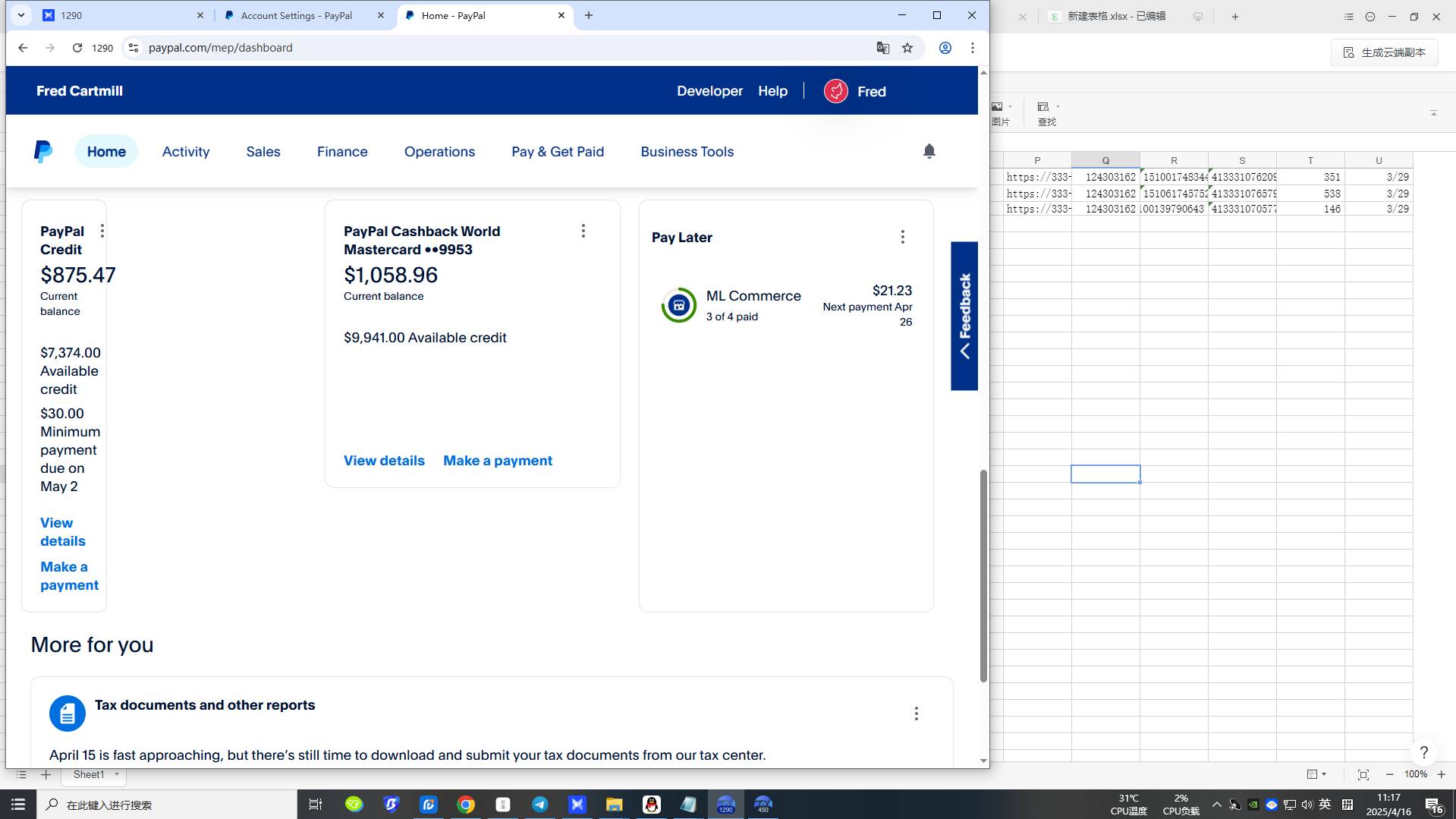Select the Home navigation tab

(x=106, y=152)
